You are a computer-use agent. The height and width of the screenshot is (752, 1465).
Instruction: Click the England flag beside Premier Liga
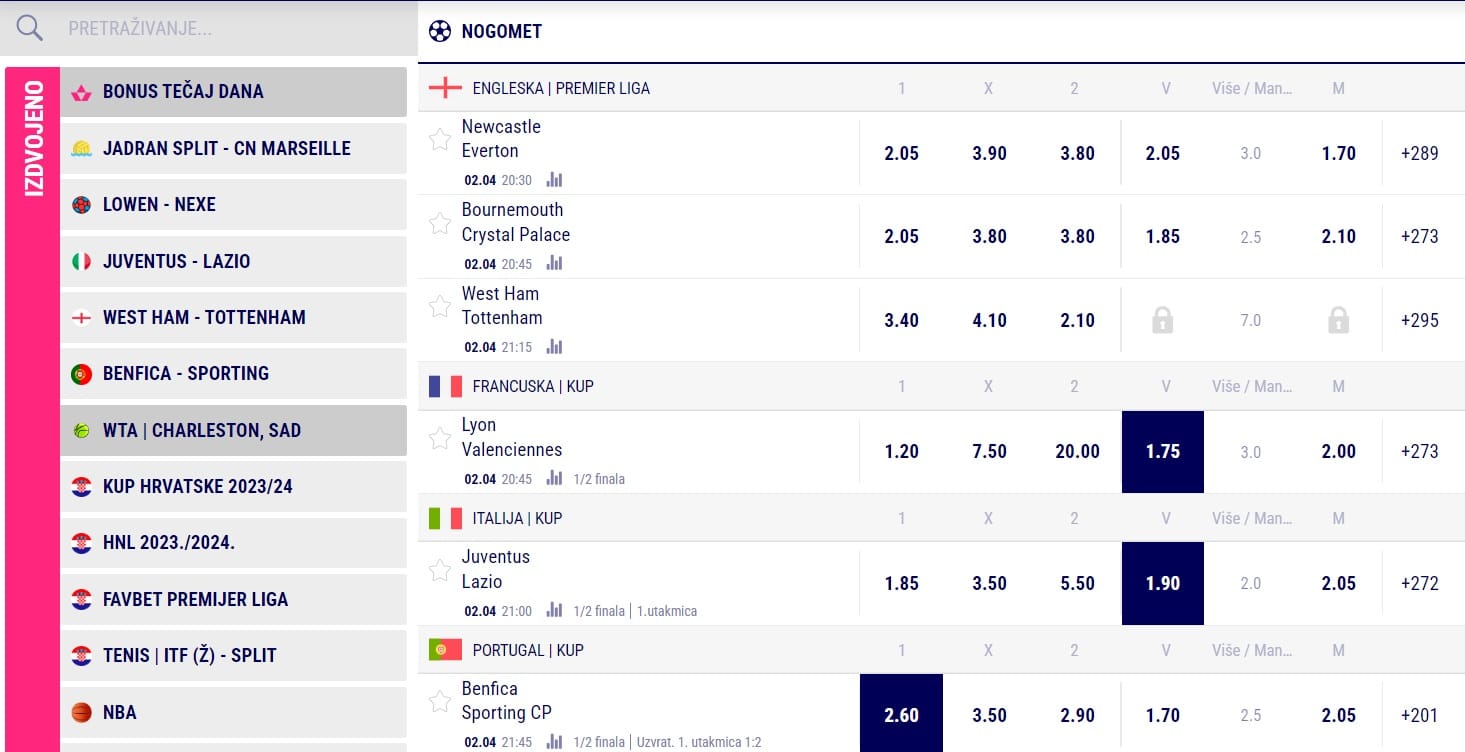(x=445, y=88)
